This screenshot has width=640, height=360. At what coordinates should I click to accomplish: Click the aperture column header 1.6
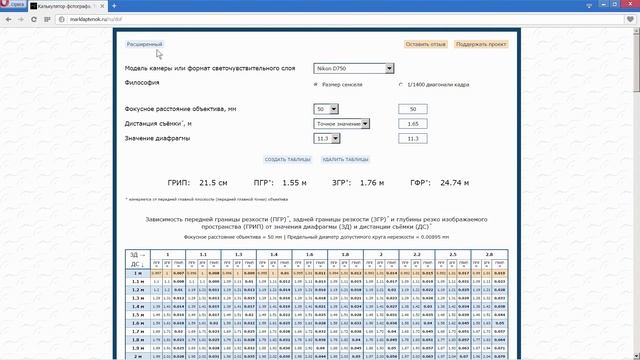pyautogui.click(x=309, y=254)
